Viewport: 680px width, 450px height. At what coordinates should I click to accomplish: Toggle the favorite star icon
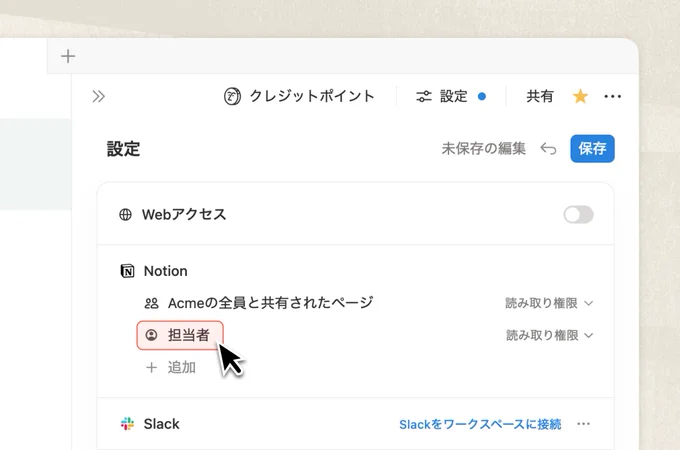click(x=580, y=96)
